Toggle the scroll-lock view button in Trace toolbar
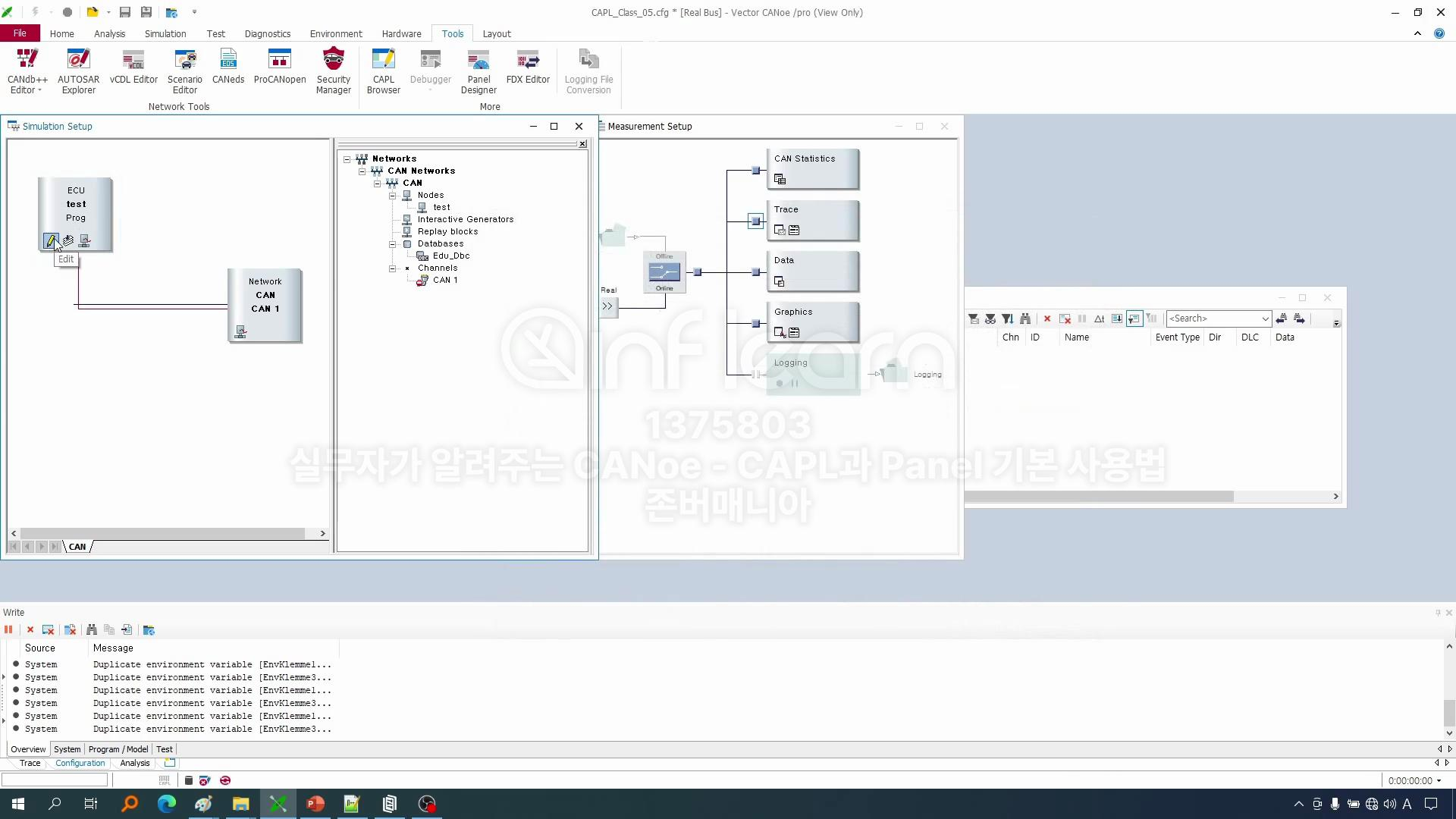The height and width of the screenshot is (819, 1456). (x=1117, y=318)
